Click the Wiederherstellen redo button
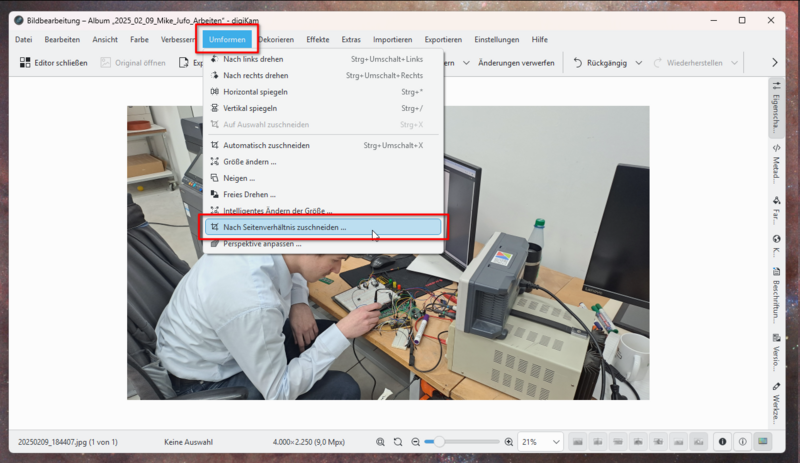The image size is (800, 463). tap(688, 63)
